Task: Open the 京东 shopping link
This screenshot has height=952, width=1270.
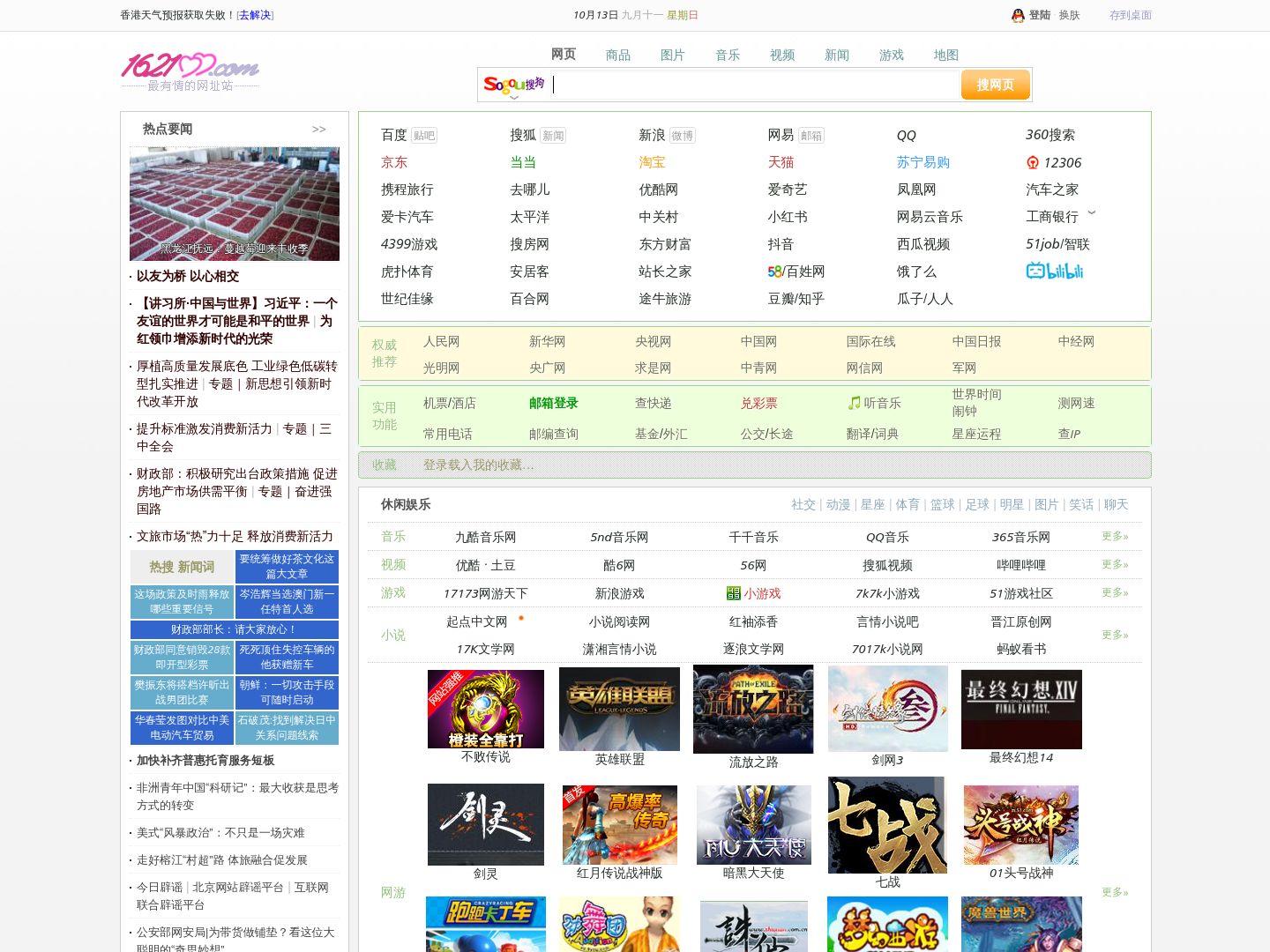Action: 394,162
